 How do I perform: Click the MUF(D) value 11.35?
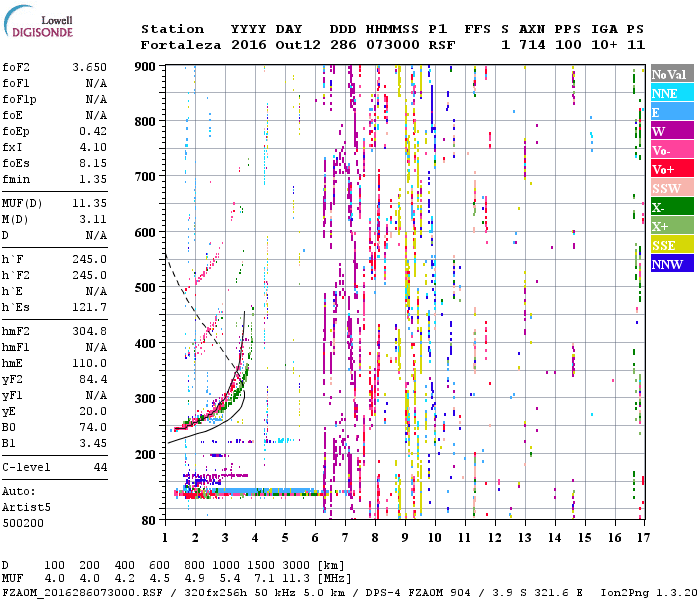89,203
